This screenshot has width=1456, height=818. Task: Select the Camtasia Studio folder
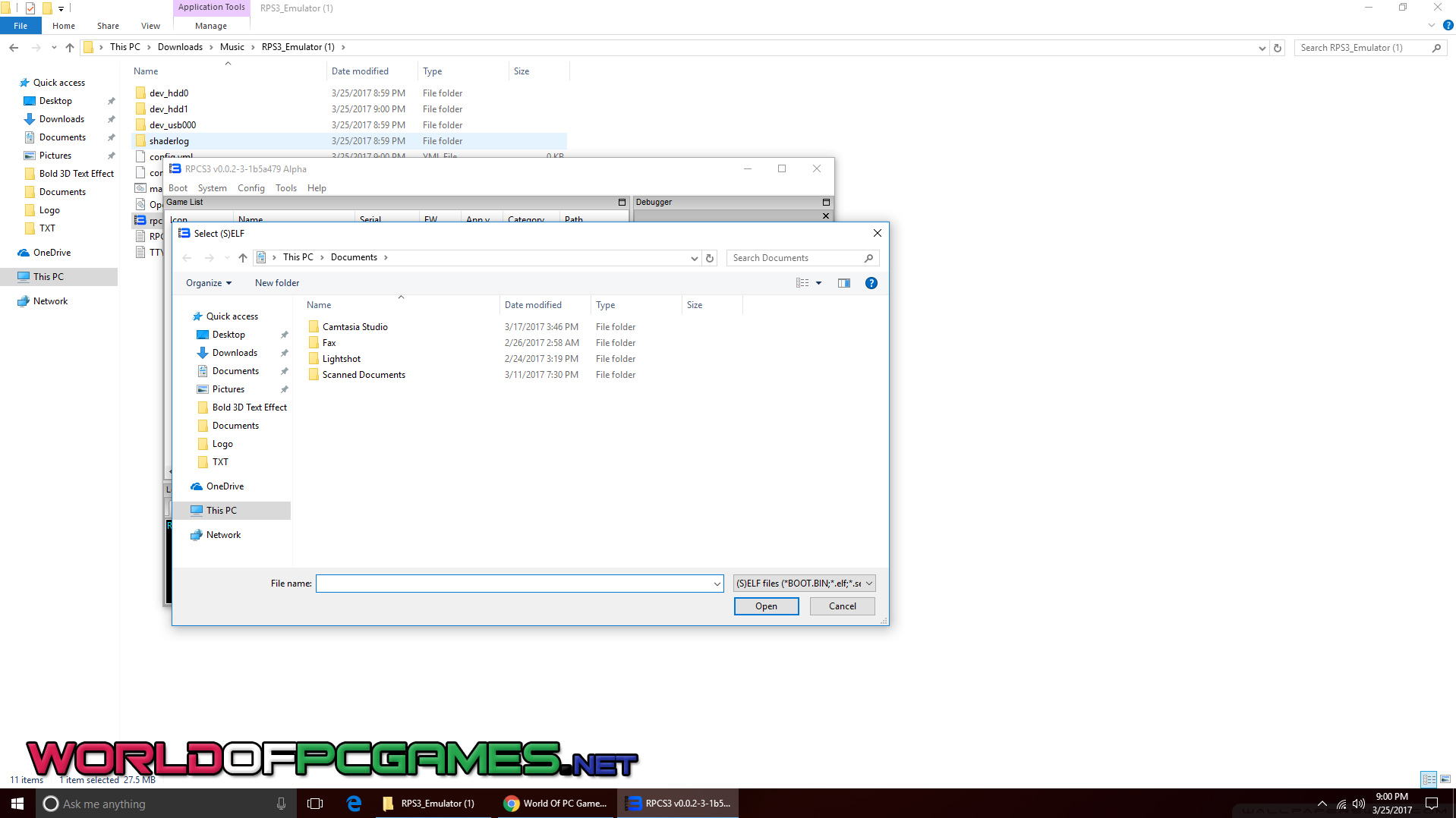(x=355, y=327)
